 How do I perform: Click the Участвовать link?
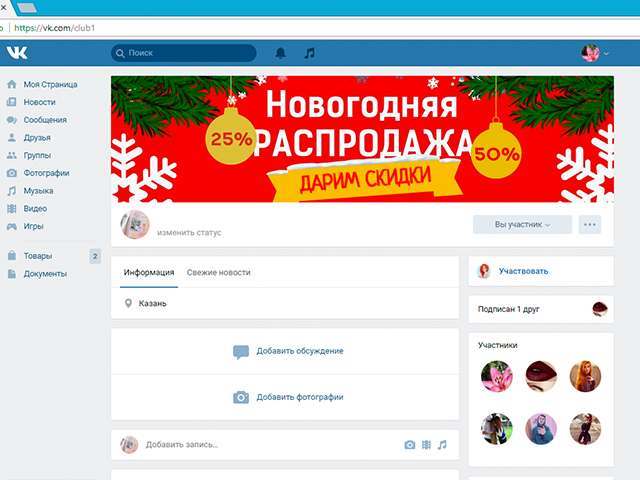click(x=523, y=271)
